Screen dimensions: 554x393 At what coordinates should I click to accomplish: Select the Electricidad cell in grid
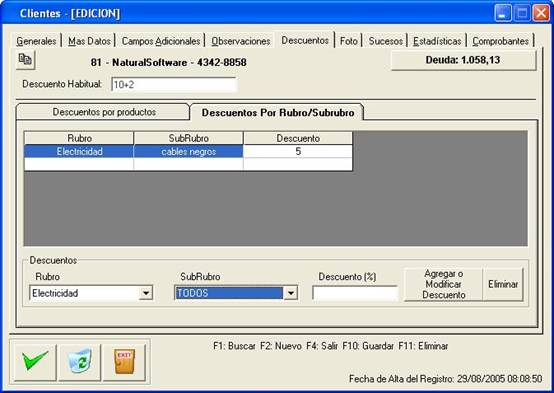(x=79, y=152)
